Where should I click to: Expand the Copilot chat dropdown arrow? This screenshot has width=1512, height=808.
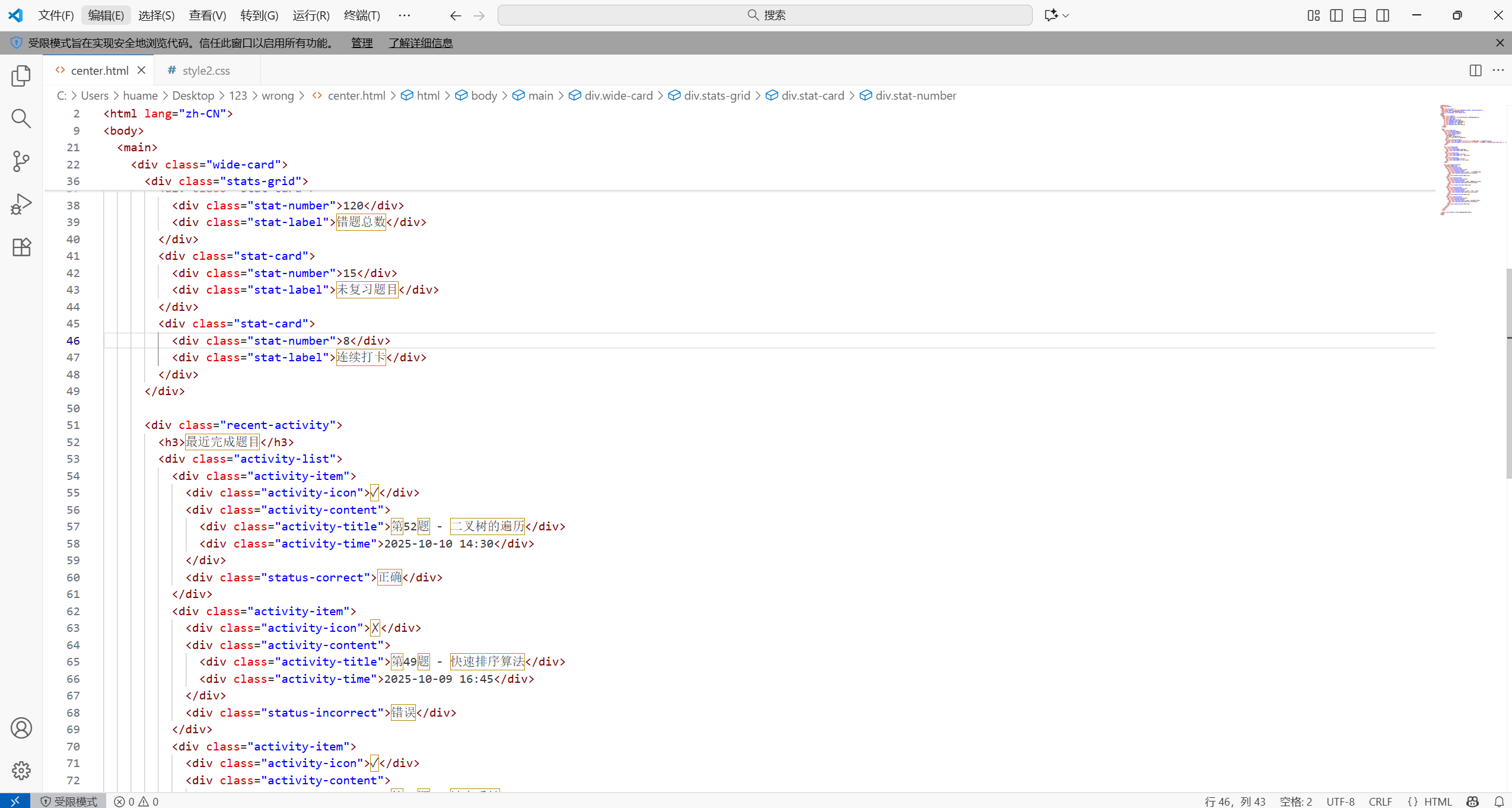(x=1066, y=15)
